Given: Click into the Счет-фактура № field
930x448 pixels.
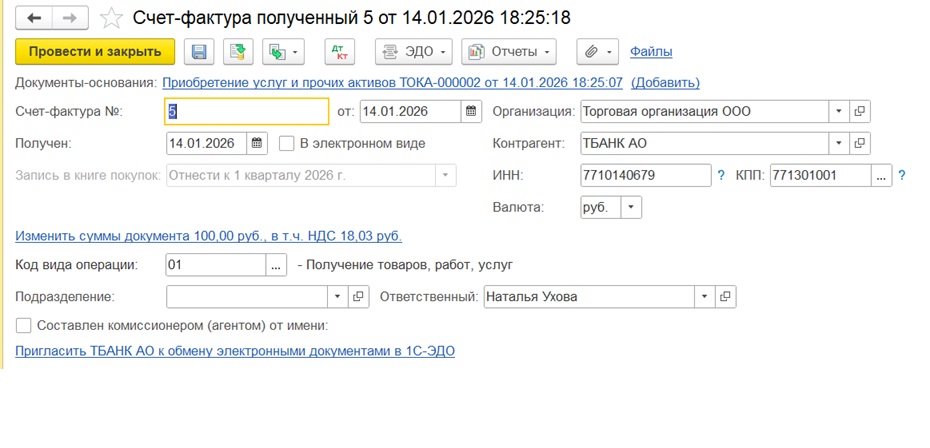Looking at the screenshot, I should click(246, 111).
